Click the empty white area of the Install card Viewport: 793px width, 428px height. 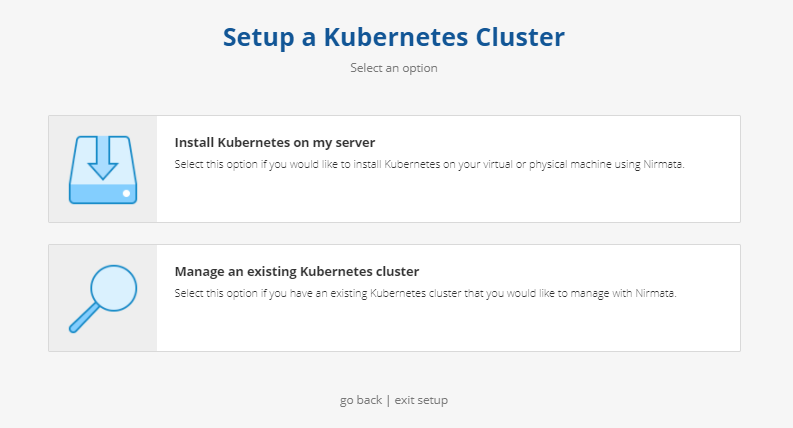click(x=448, y=198)
